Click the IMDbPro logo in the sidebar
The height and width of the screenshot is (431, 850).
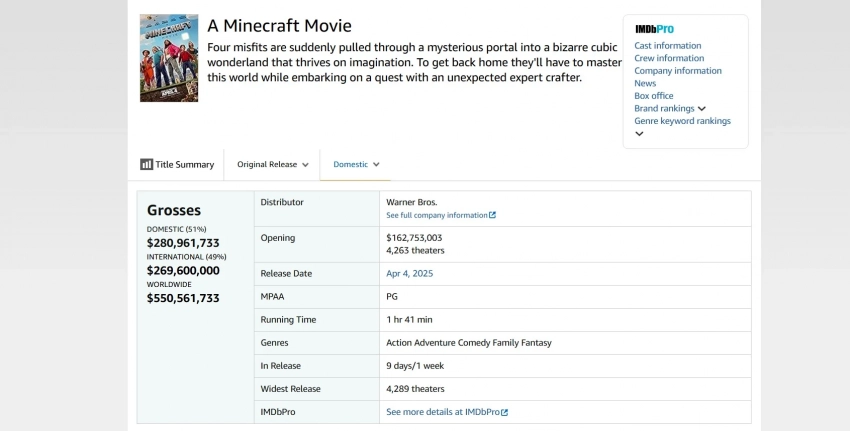tap(654, 30)
